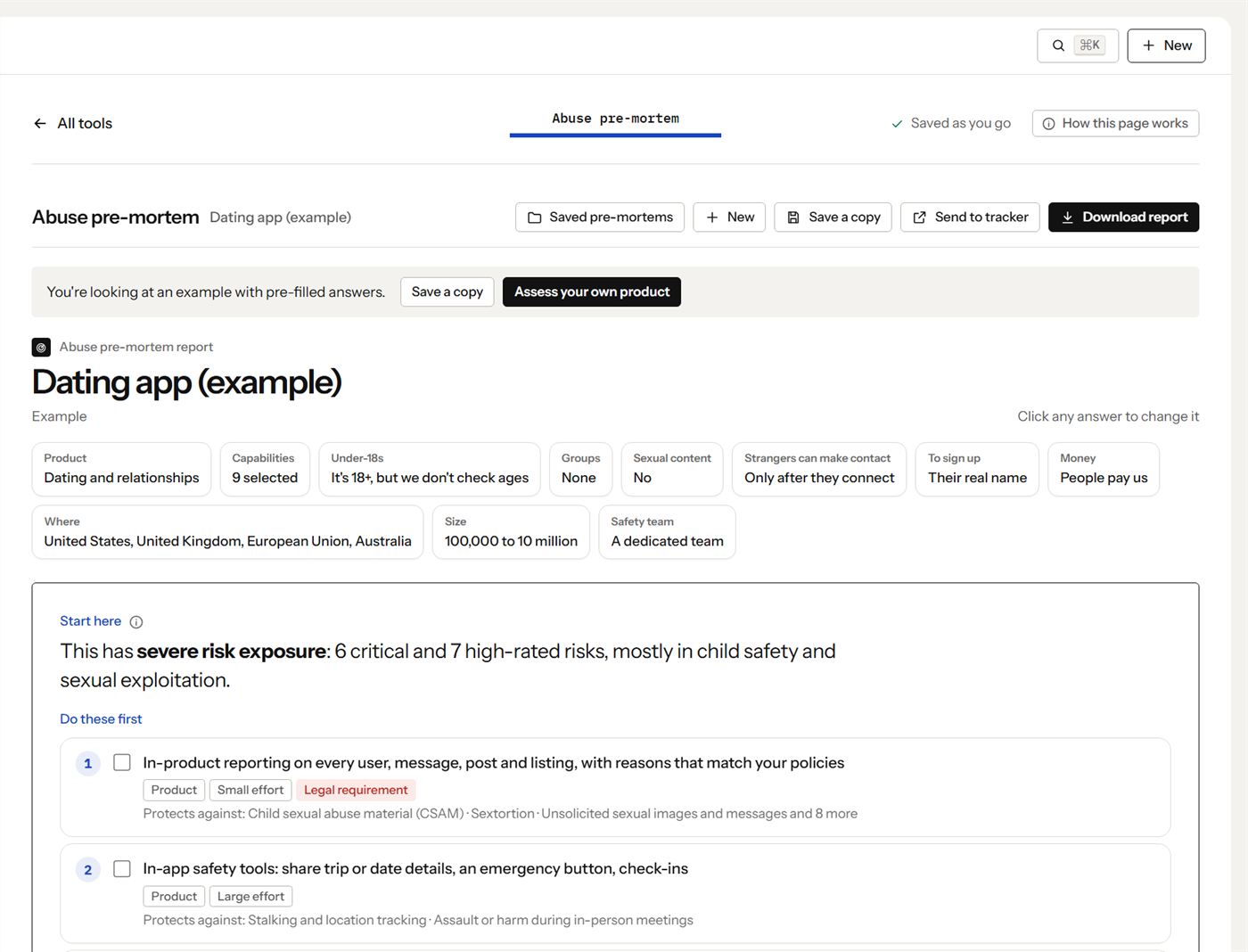Open the Groups answer set to None
Screen dimensions: 1248x952
(x=580, y=469)
